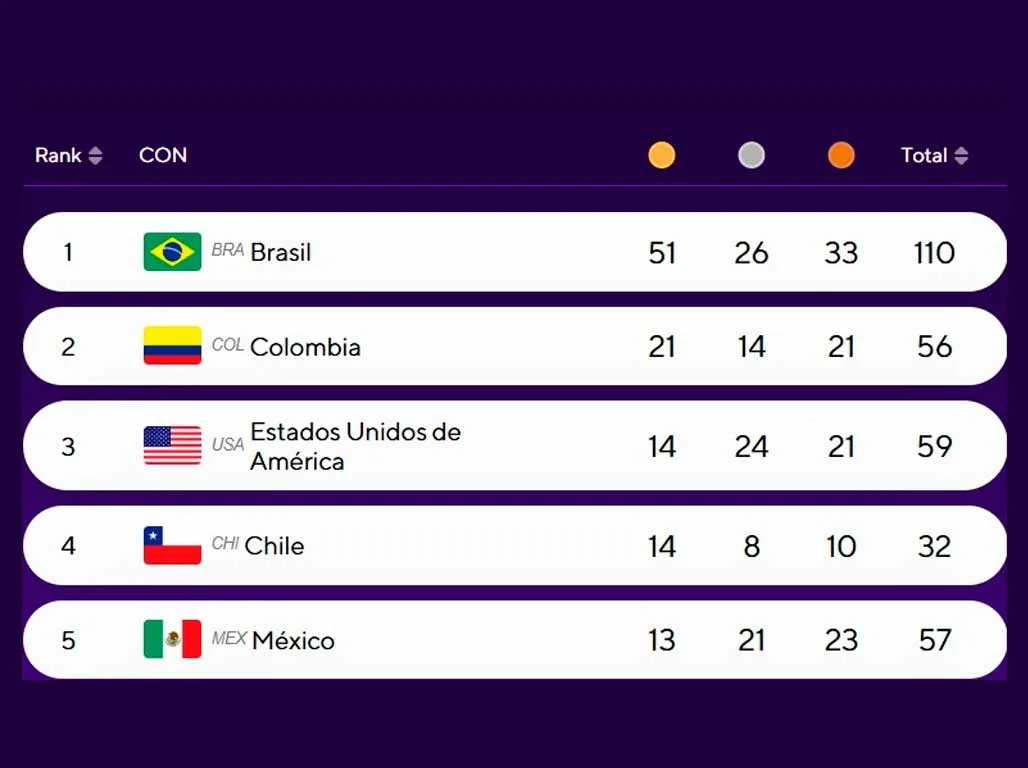
Task: Click the gold medal column icon
Action: click(661, 155)
